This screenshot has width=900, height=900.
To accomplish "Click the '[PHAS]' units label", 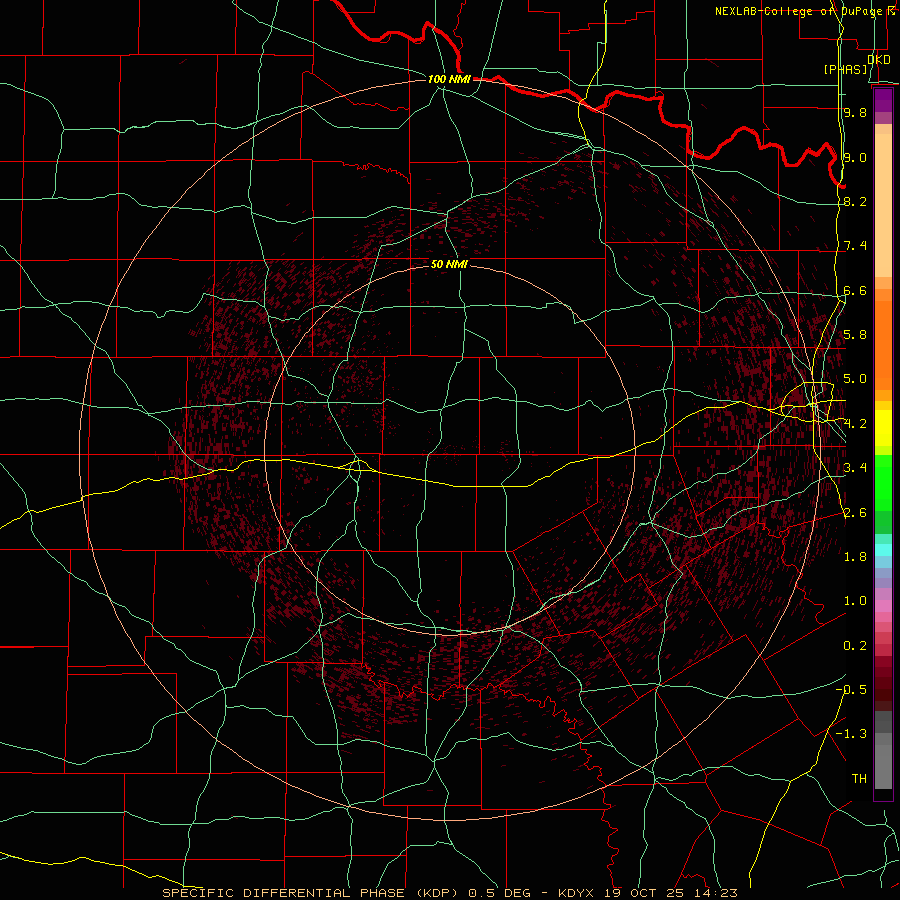I will 846,69.
